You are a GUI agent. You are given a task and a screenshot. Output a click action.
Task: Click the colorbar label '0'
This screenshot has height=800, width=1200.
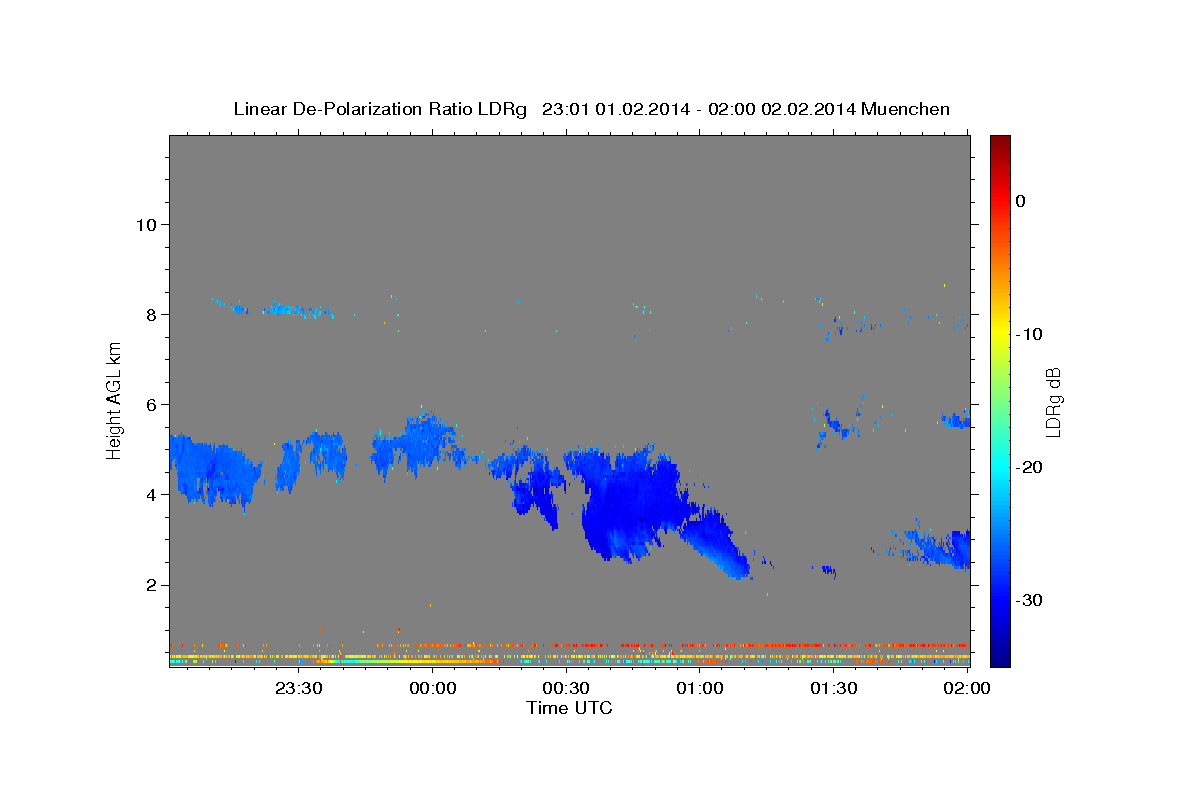click(1021, 201)
